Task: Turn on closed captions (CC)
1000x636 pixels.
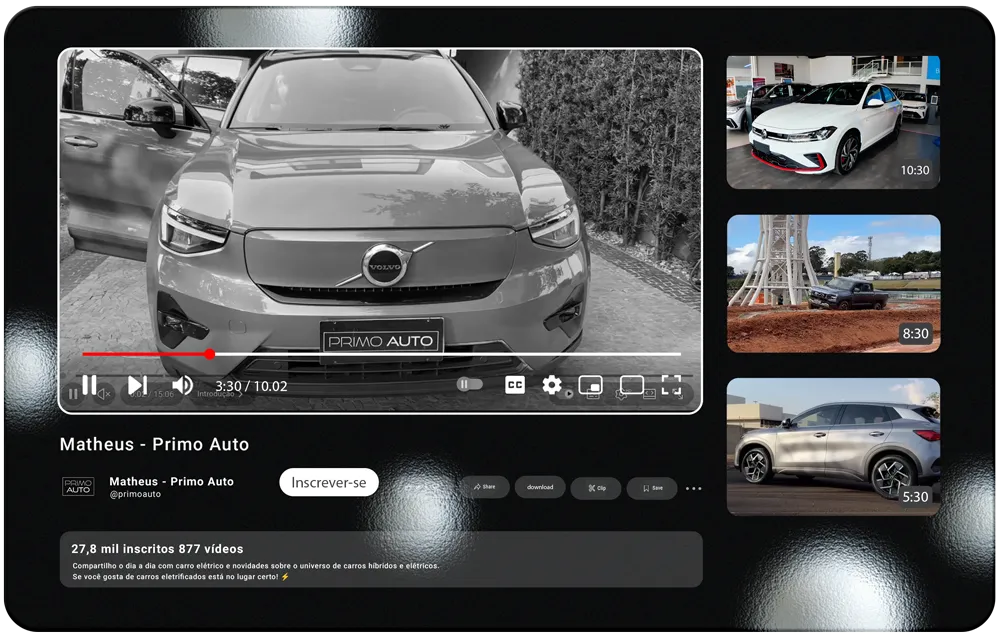Action: (515, 385)
